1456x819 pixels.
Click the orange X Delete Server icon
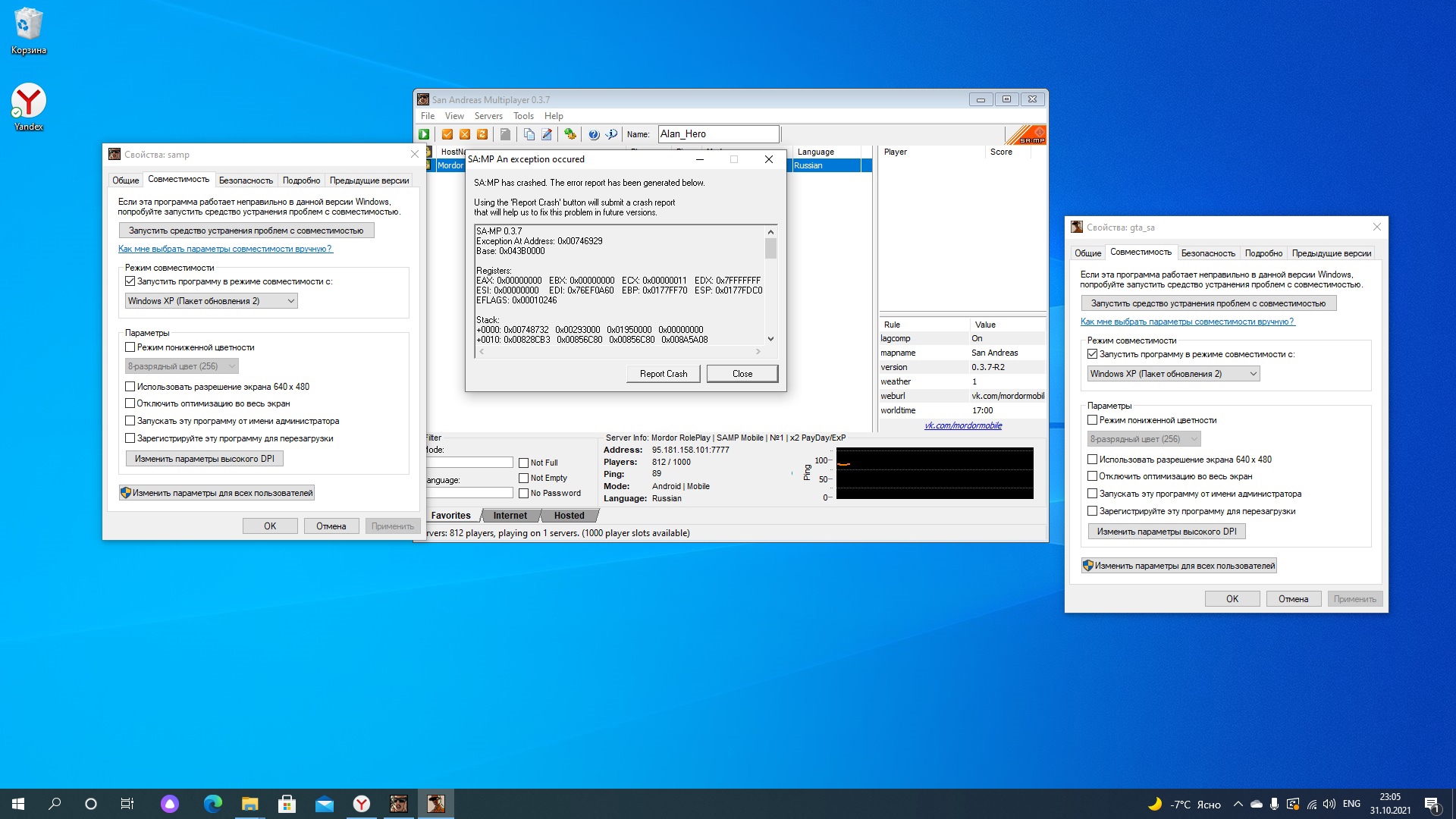tap(465, 134)
